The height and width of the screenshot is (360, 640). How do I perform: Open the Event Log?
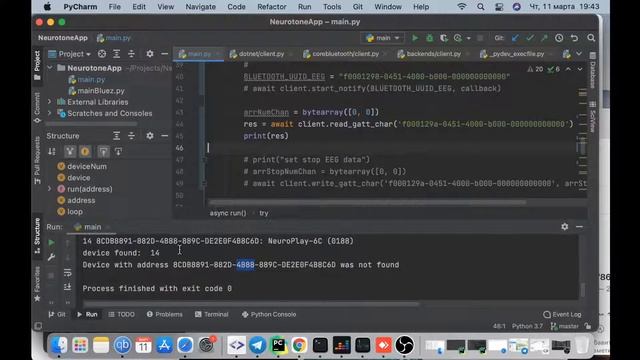(562, 314)
